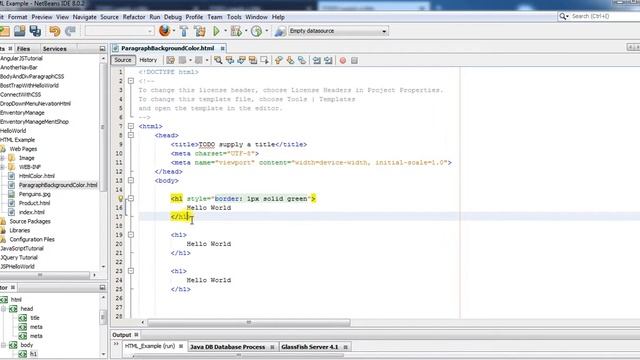Click Next Bookmark editor icon

pyautogui.click(x=290, y=60)
